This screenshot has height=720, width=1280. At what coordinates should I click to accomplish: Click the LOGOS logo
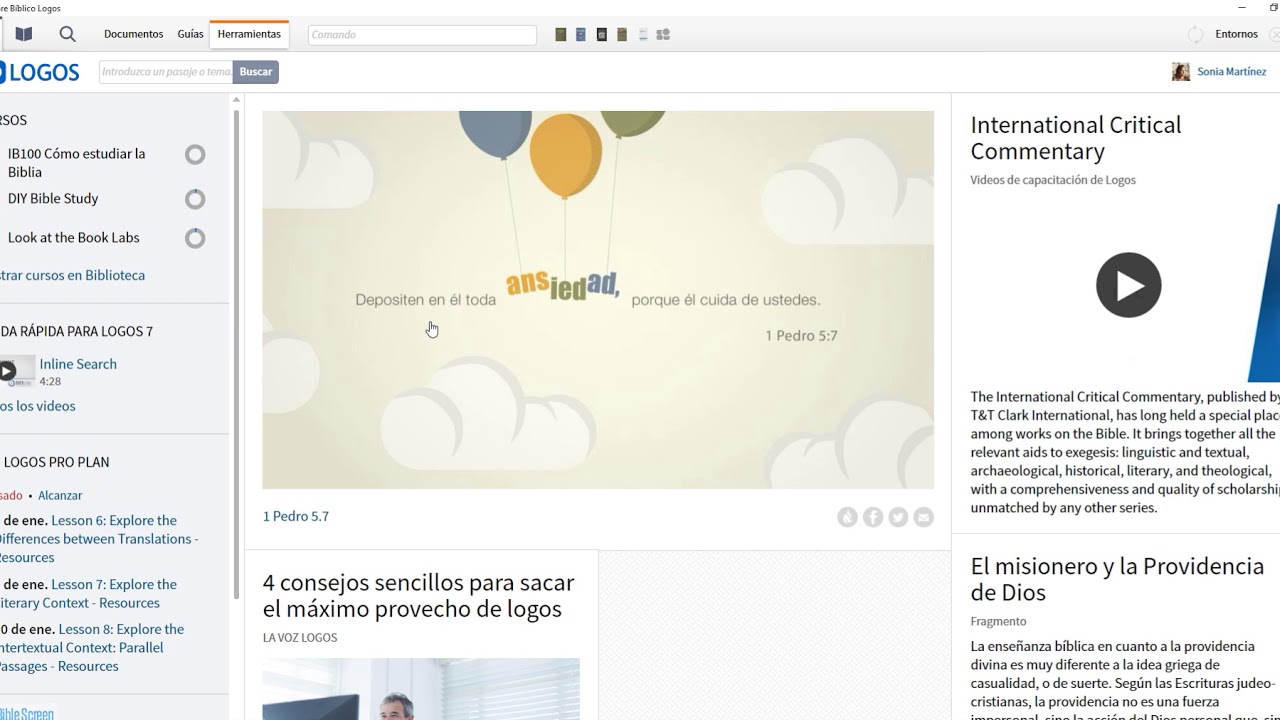point(40,72)
